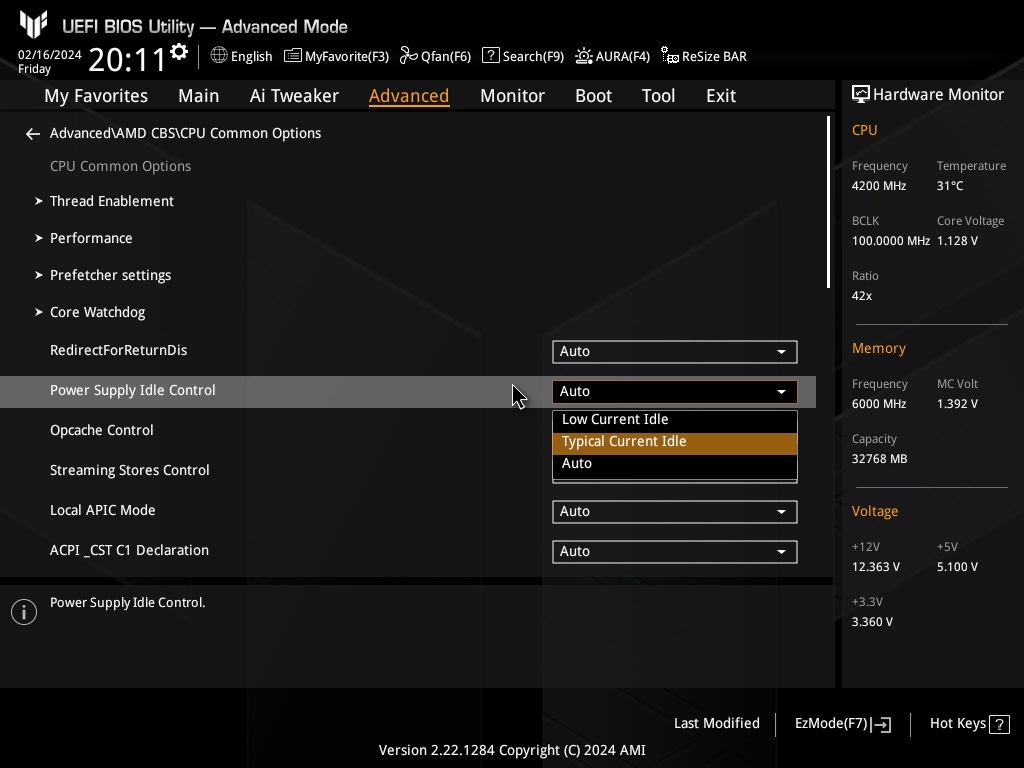Select the RedirectForReturnDis label
The height and width of the screenshot is (768, 1024).
(118, 350)
